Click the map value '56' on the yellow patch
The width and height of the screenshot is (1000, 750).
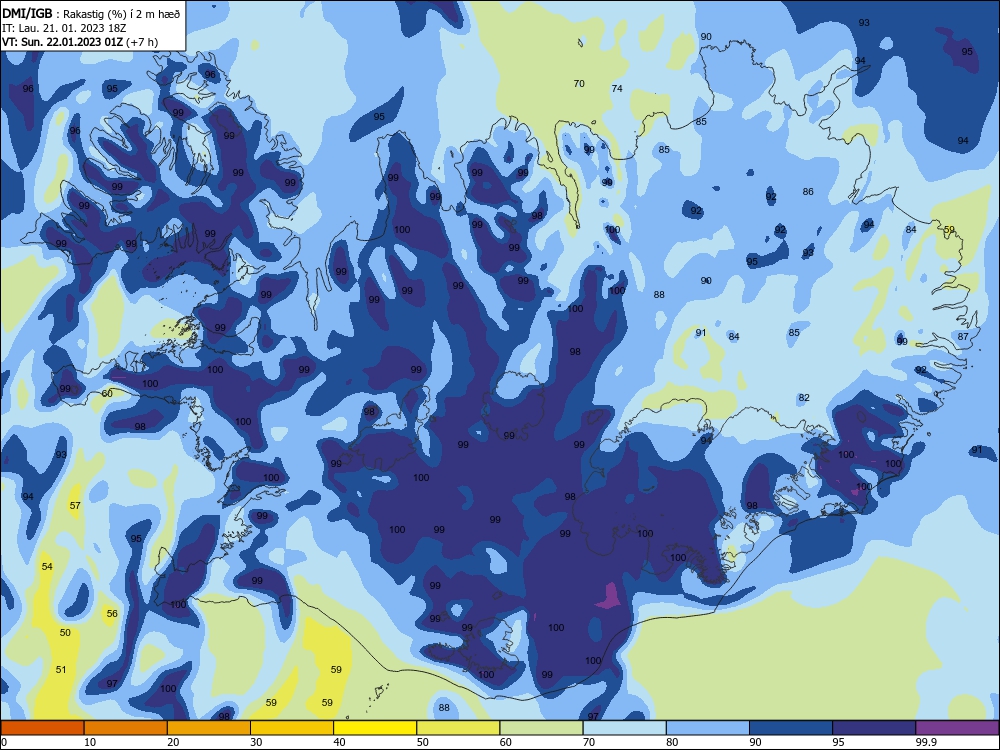[112, 614]
